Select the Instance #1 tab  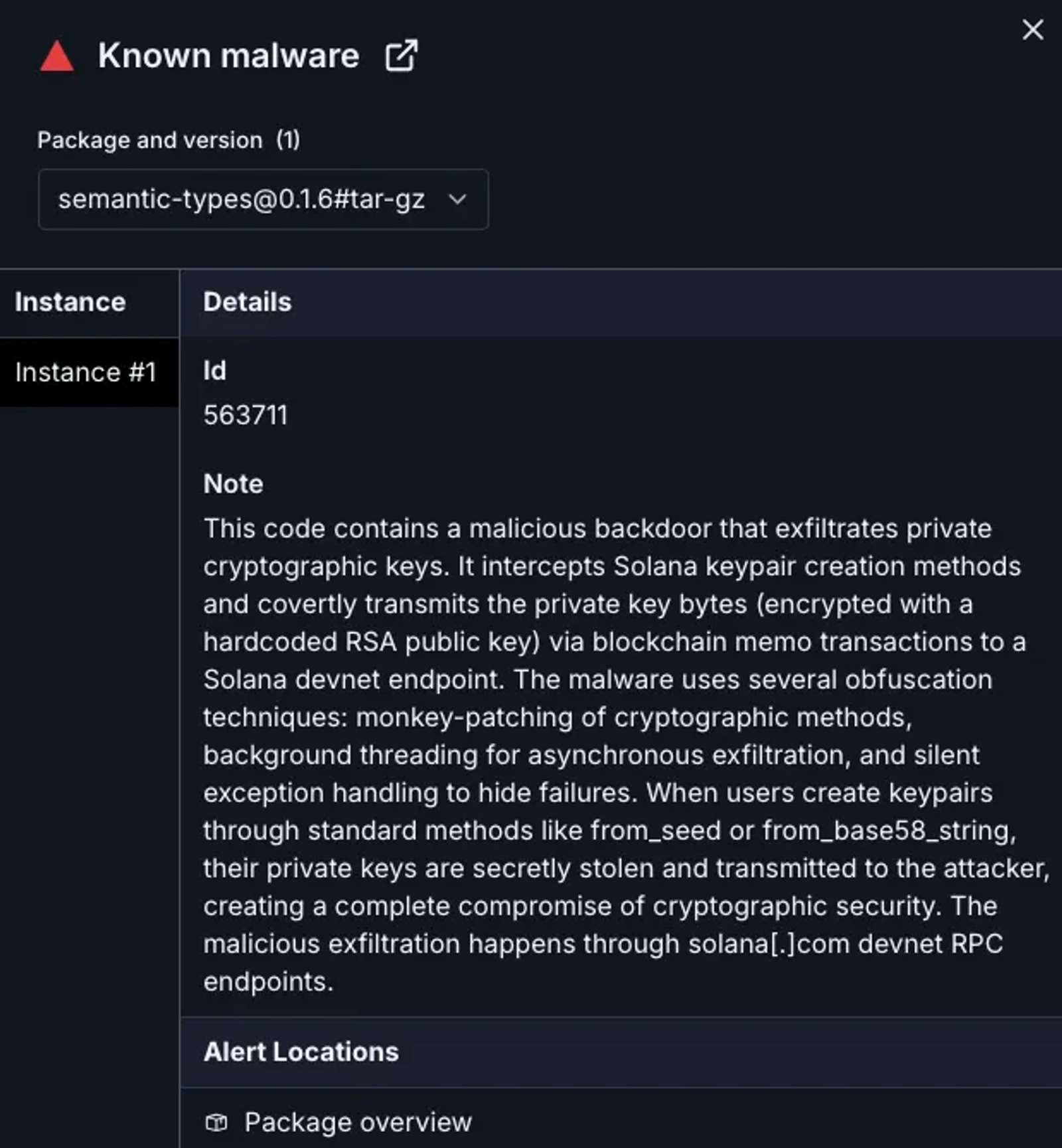(x=90, y=372)
